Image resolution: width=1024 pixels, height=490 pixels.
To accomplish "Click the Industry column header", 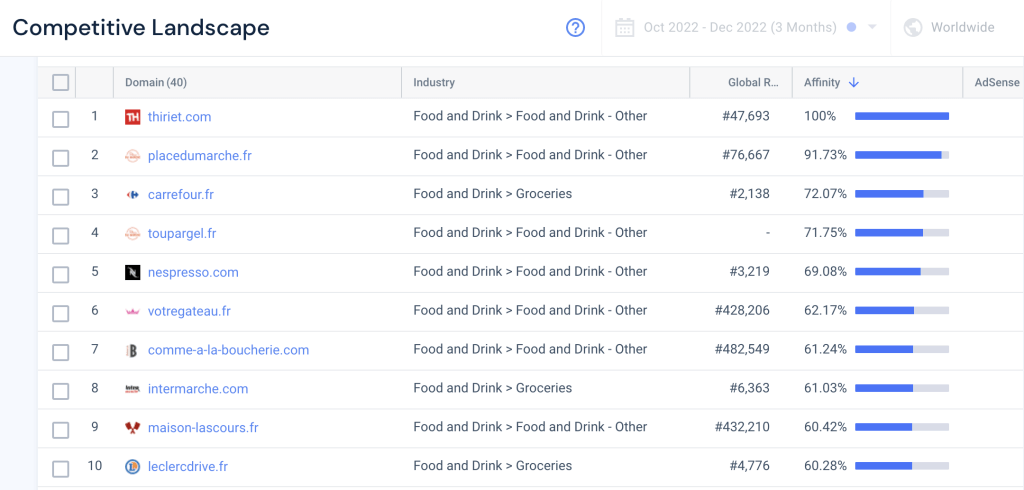I will [434, 83].
